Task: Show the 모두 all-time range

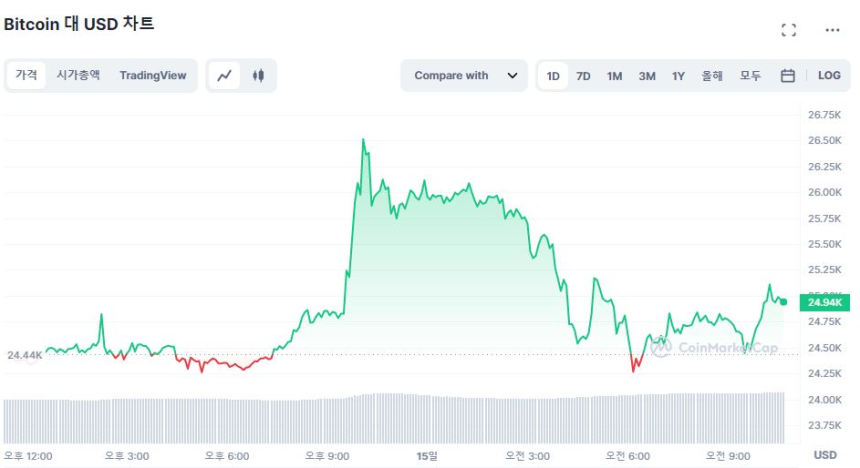Action: (750, 76)
